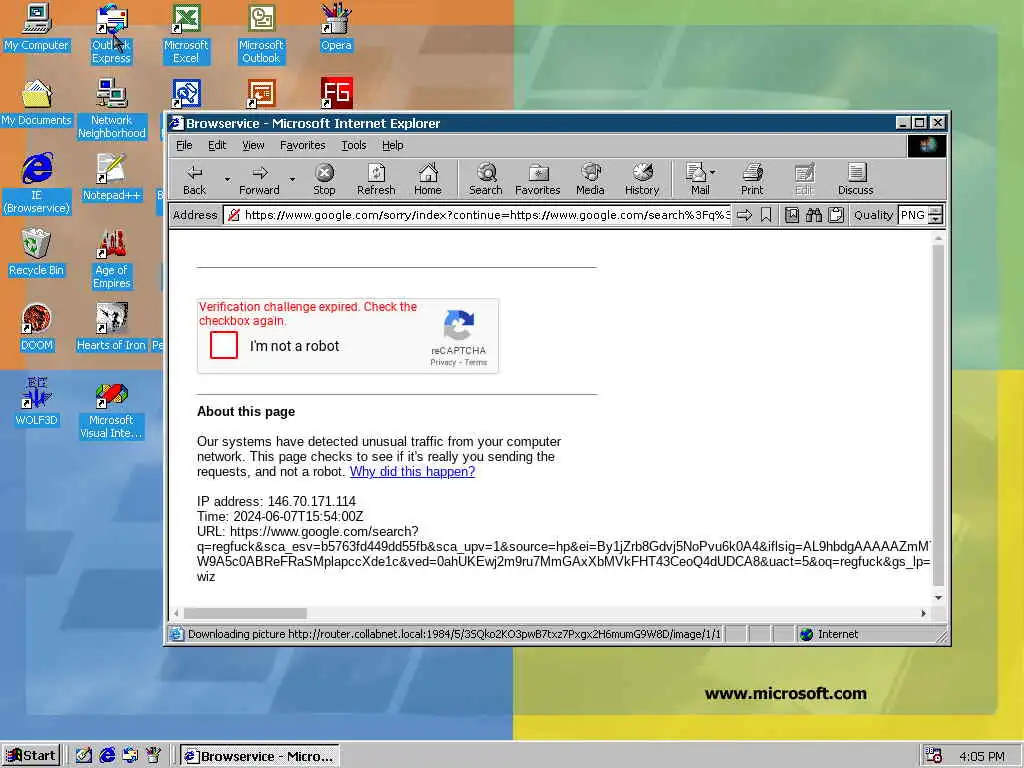This screenshot has height=768, width=1024.
Task: Select the Hearts of Iron desktop icon
Action: [x=111, y=328]
